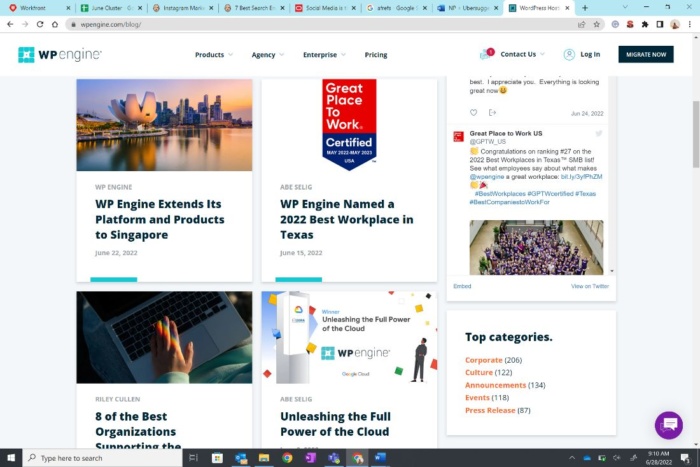This screenshot has height=467, width=700.
Task: Open the Chrome three-dot menu
Action: (690, 25)
